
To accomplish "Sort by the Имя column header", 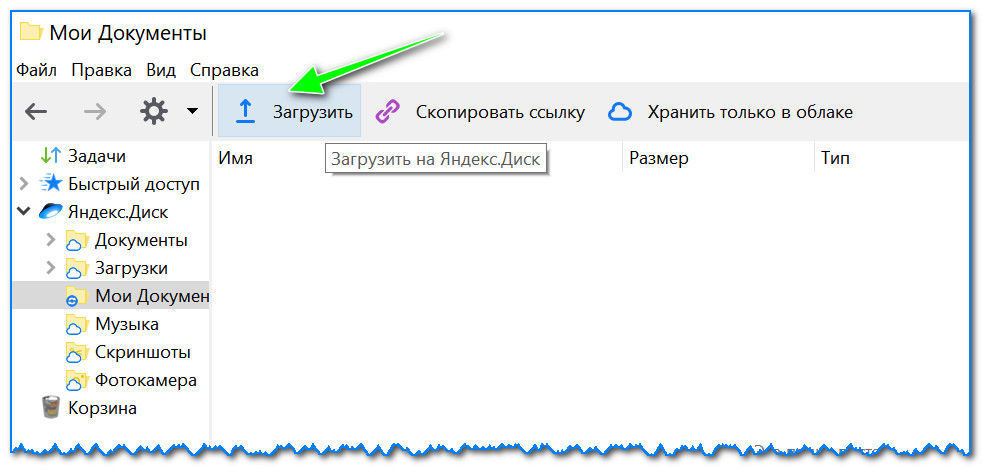I will click(235, 159).
